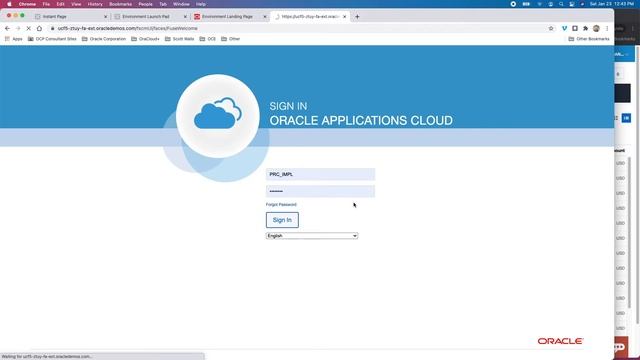Open the Help menu
The height and width of the screenshot is (360, 640).
(x=201, y=4)
